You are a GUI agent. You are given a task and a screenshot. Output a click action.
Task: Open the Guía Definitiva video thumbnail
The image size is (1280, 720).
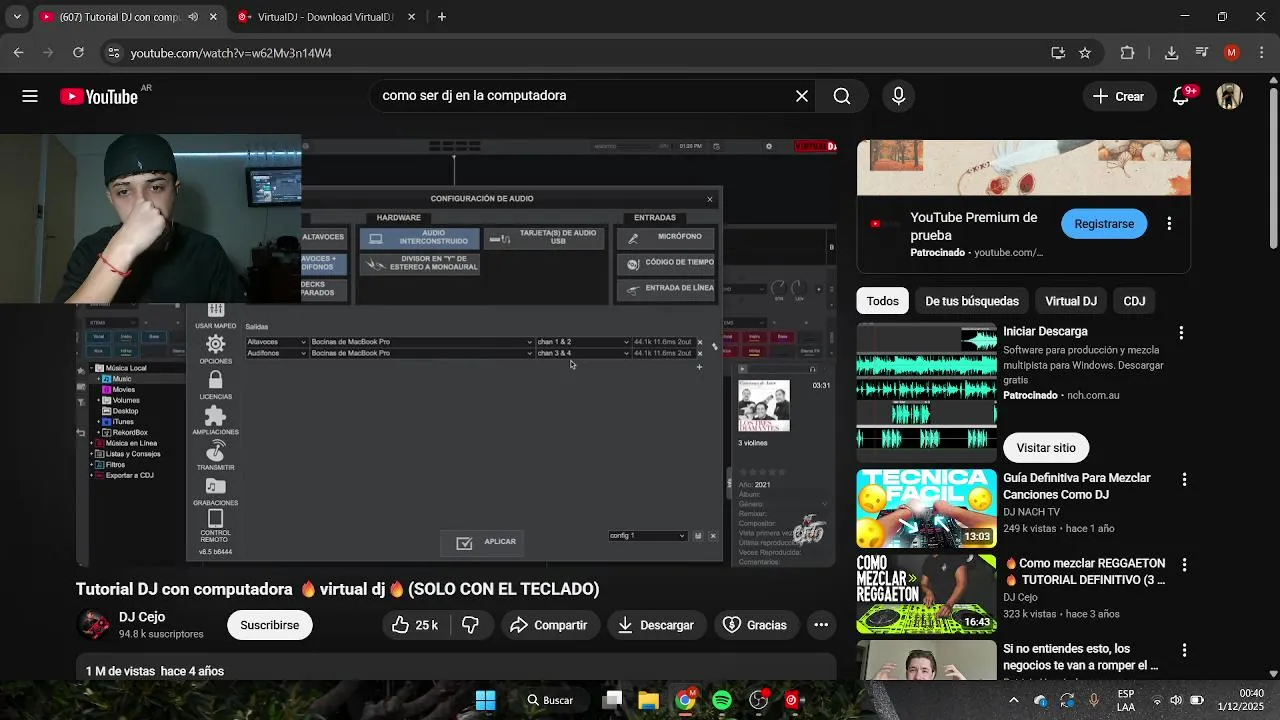click(926, 508)
